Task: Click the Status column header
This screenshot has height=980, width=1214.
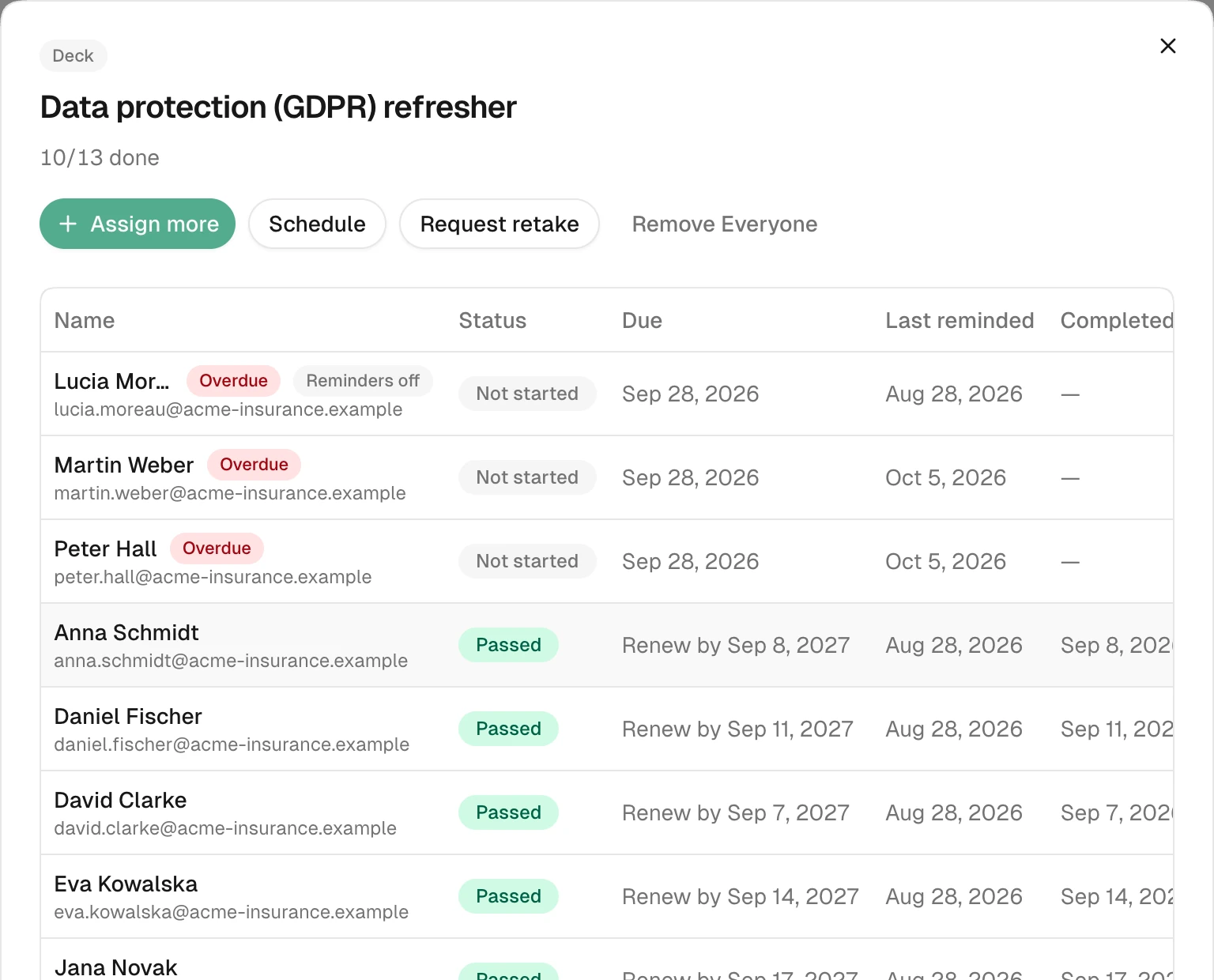Action: (492, 320)
